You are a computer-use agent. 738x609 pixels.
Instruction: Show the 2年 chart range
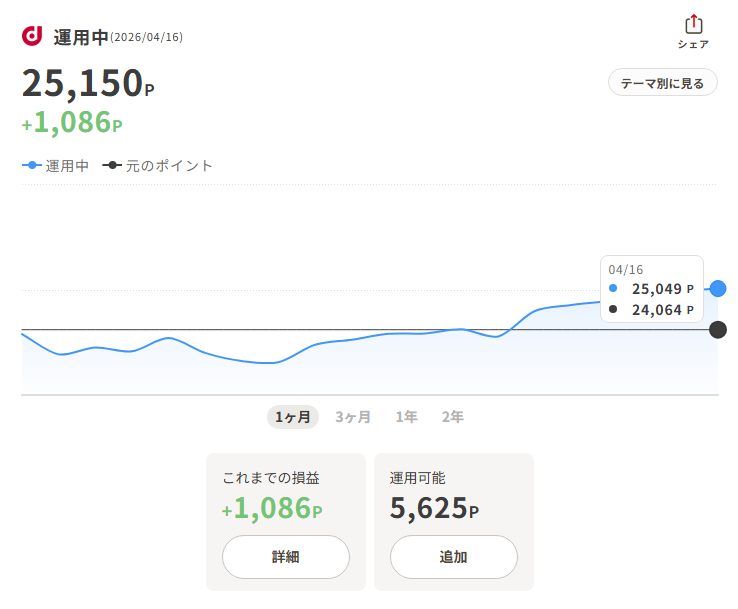coord(452,417)
